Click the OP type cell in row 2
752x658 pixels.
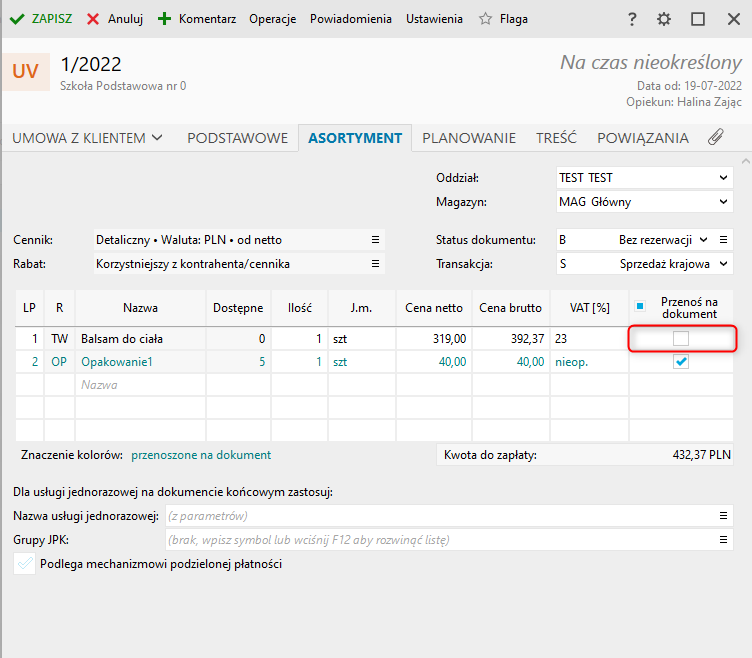click(59, 362)
